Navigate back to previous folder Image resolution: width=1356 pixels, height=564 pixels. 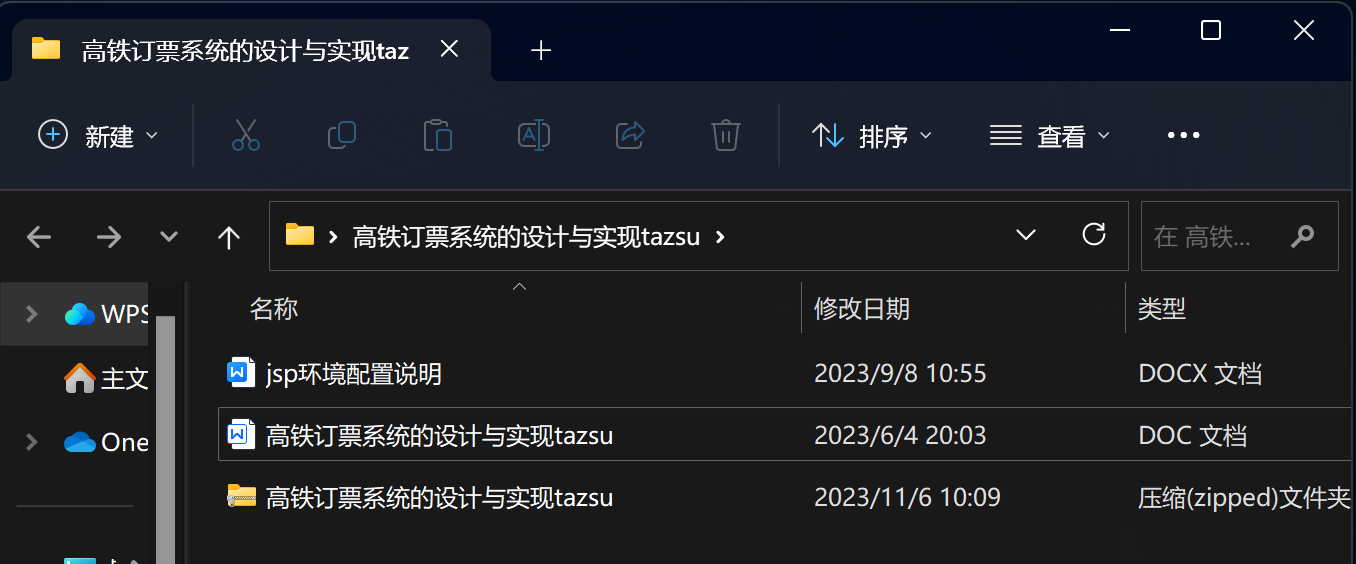(39, 237)
